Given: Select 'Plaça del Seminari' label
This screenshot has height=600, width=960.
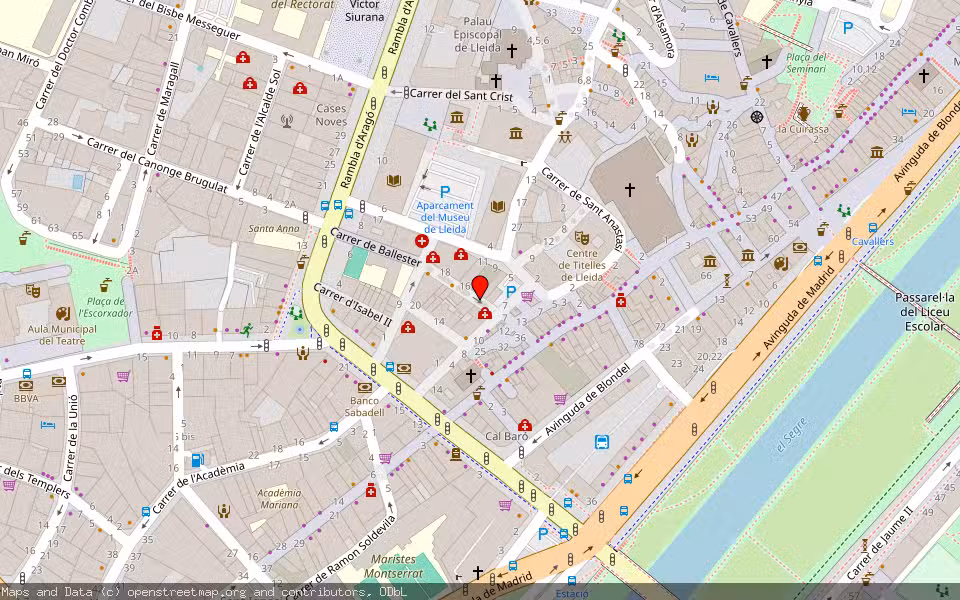Looking at the screenshot, I should pyautogui.click(x=806, y=63).
